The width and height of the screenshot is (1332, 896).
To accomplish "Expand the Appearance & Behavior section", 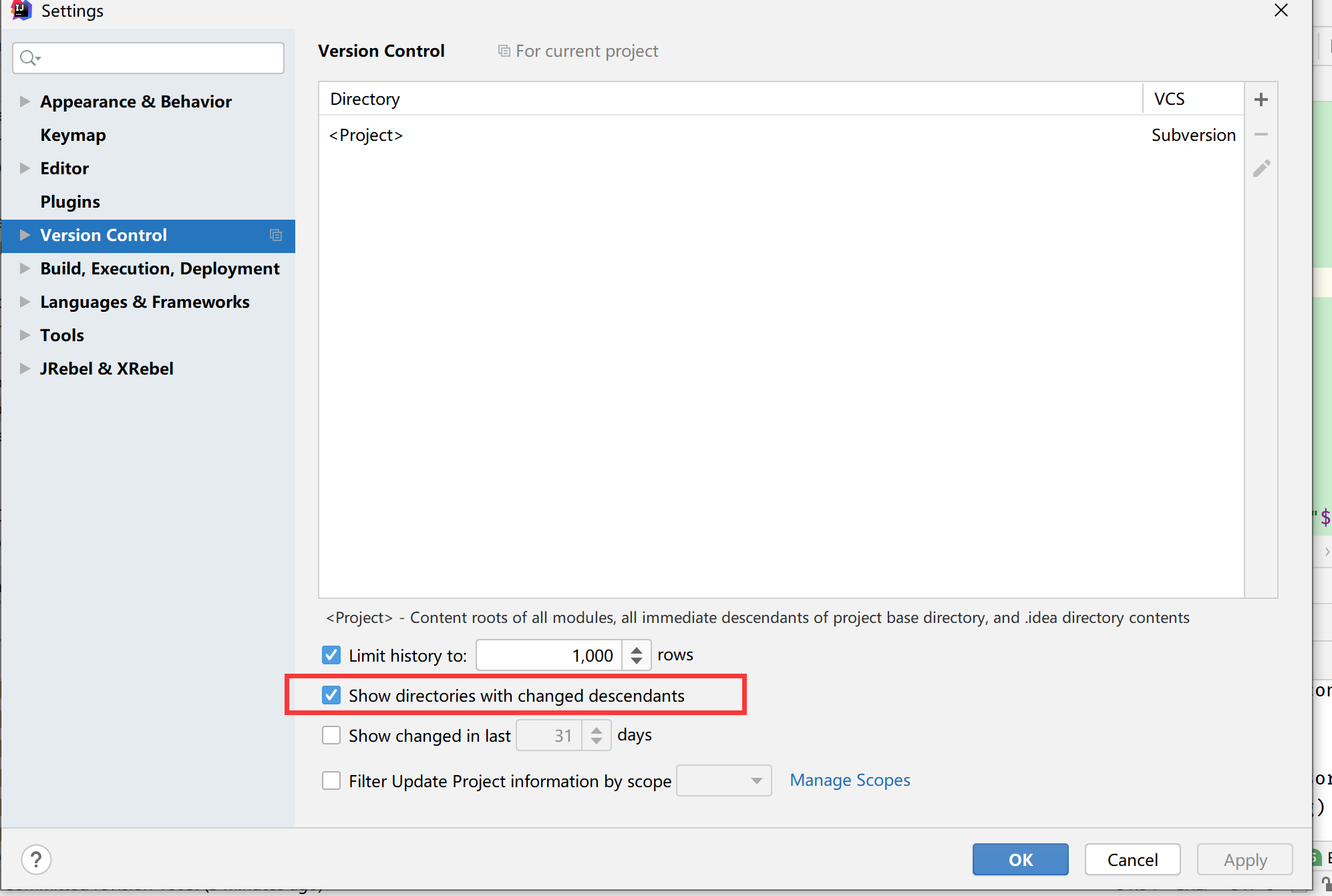I will (25, 101).
